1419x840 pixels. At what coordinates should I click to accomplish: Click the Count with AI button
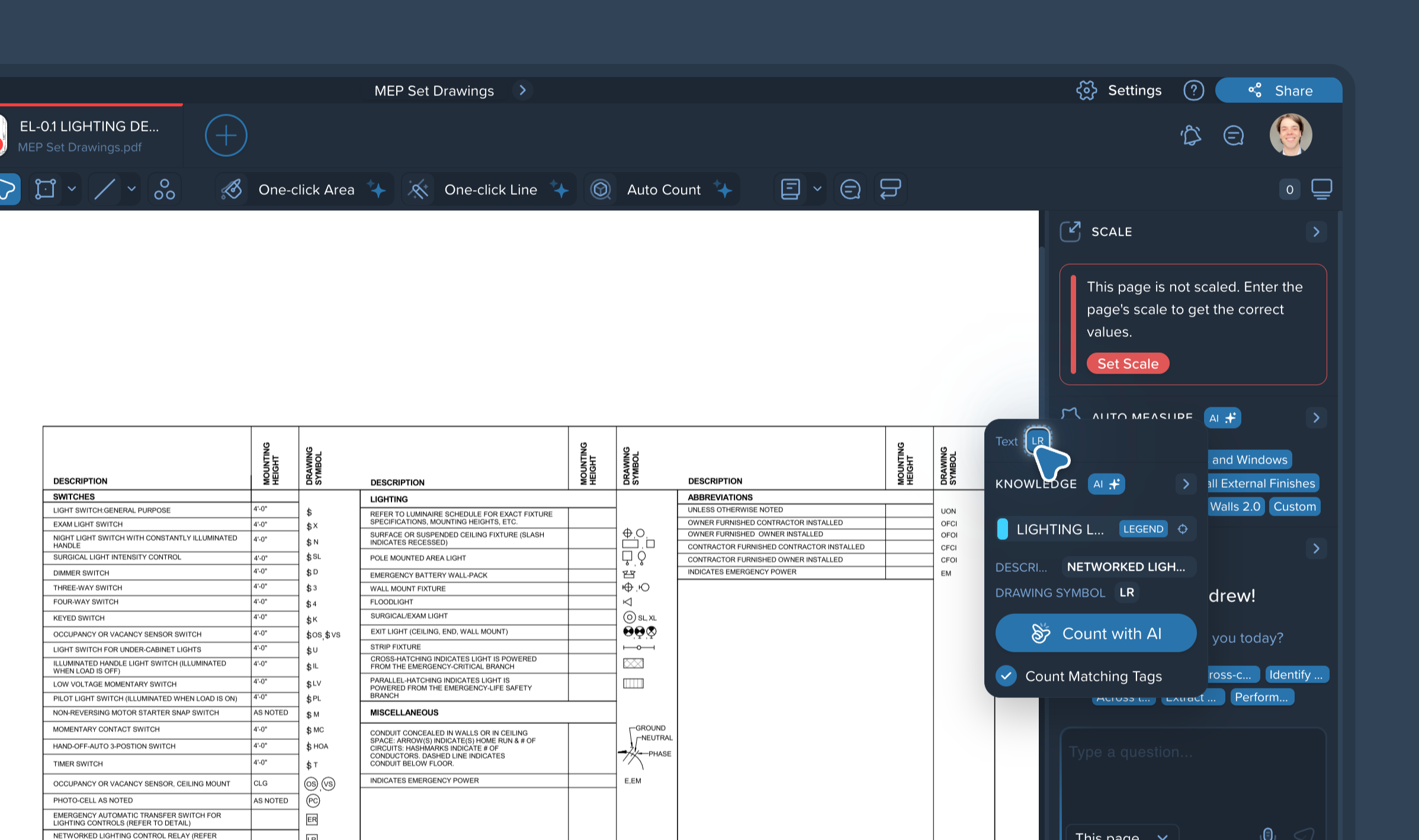click(x=1095, y=633)
